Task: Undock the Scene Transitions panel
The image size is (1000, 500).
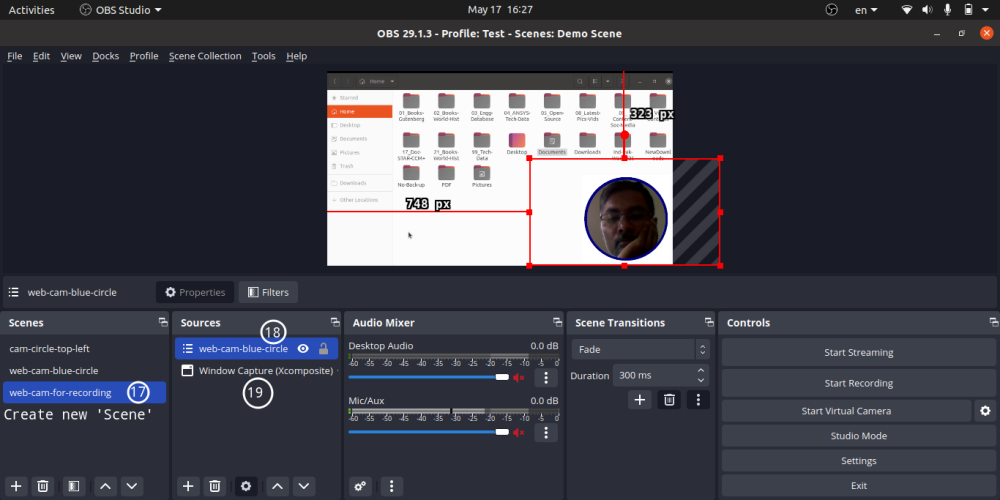Action: 709,323
